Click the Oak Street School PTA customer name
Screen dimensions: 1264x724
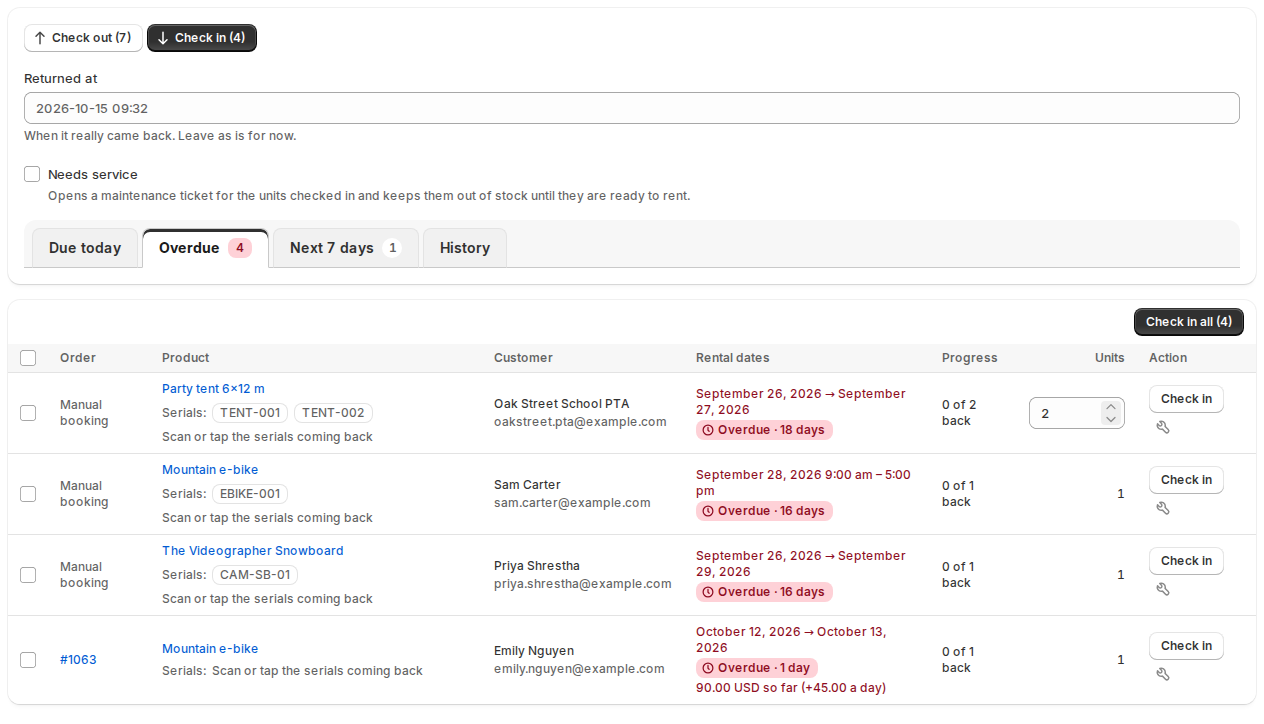point(562,404)
